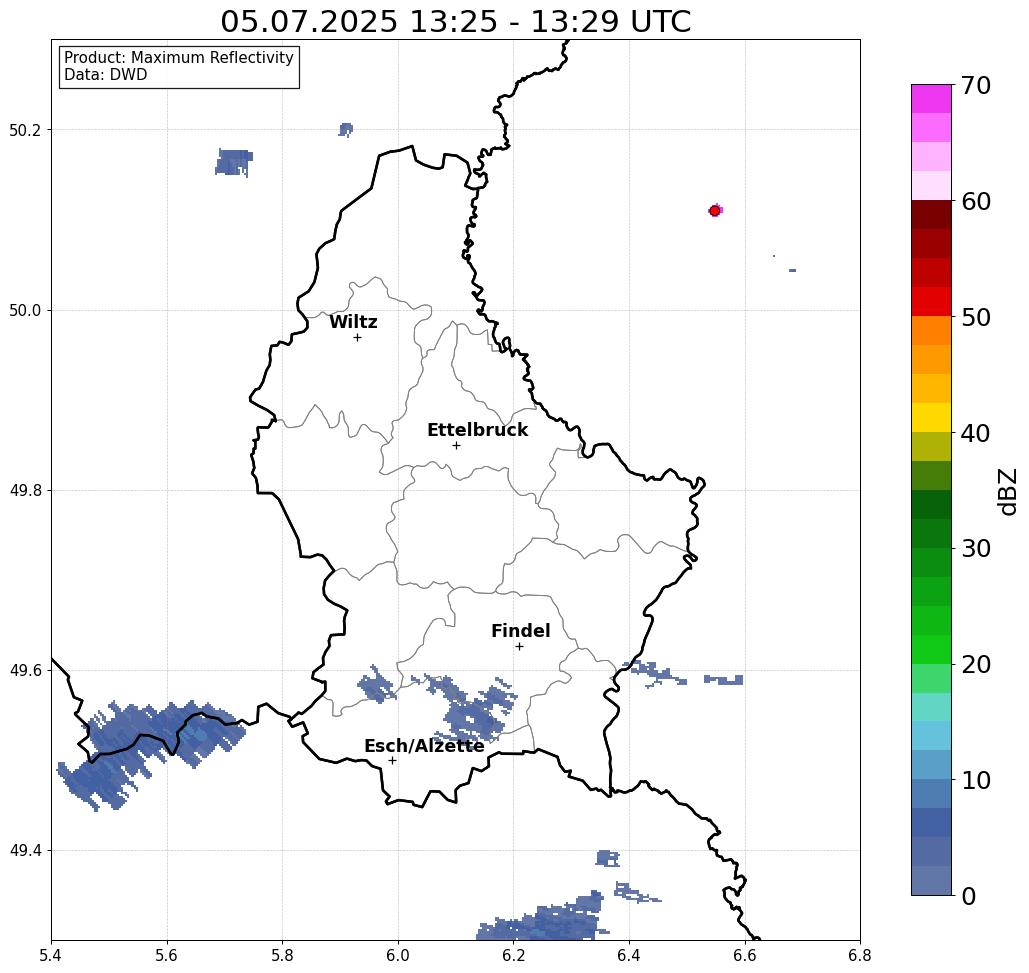Click the dBZ colorbar axis label
1029x973 pixels.
tap(1007, 491)
